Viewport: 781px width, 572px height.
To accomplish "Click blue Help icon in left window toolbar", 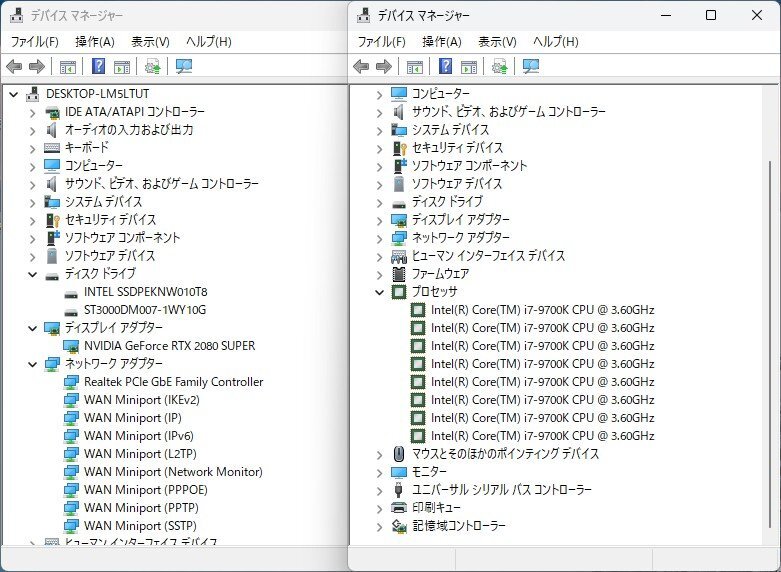I will [99, 66].
